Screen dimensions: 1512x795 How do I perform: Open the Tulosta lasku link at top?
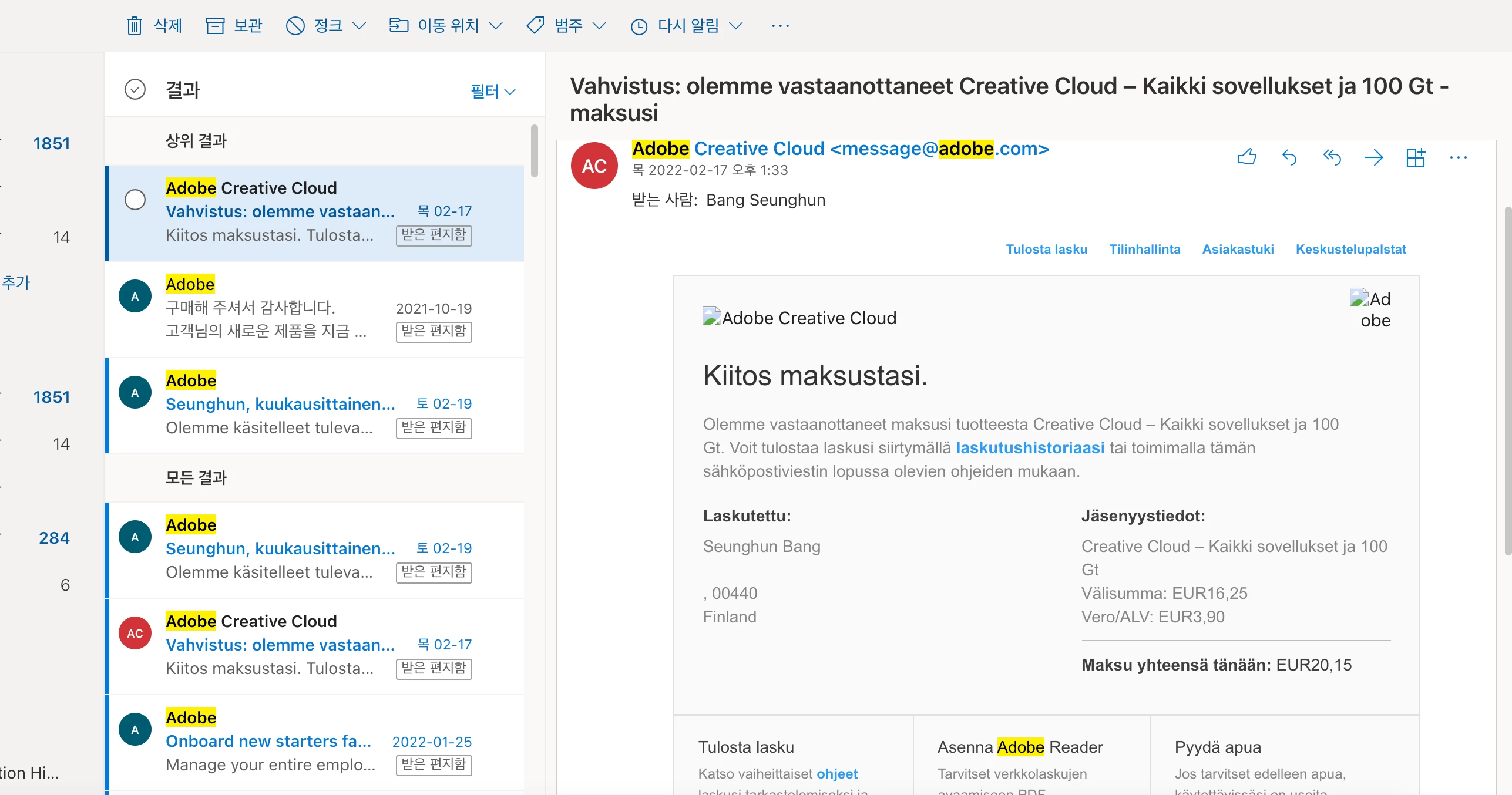(x=1046, y=249)
